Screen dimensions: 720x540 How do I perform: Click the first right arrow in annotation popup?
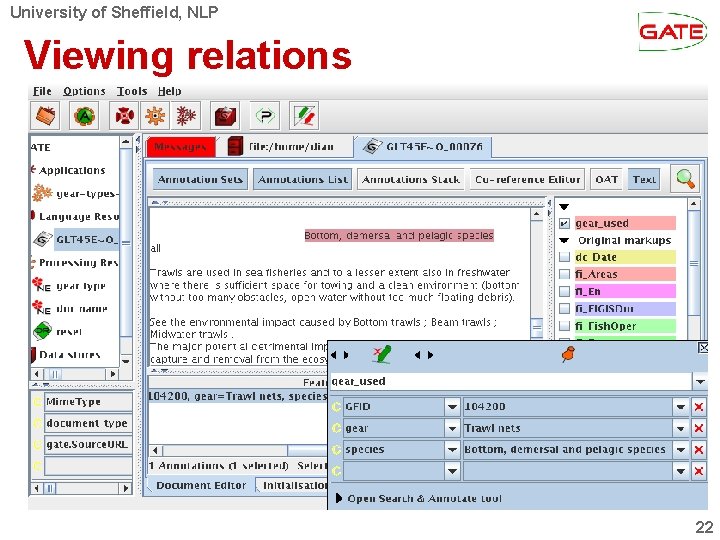click(346, 355)
